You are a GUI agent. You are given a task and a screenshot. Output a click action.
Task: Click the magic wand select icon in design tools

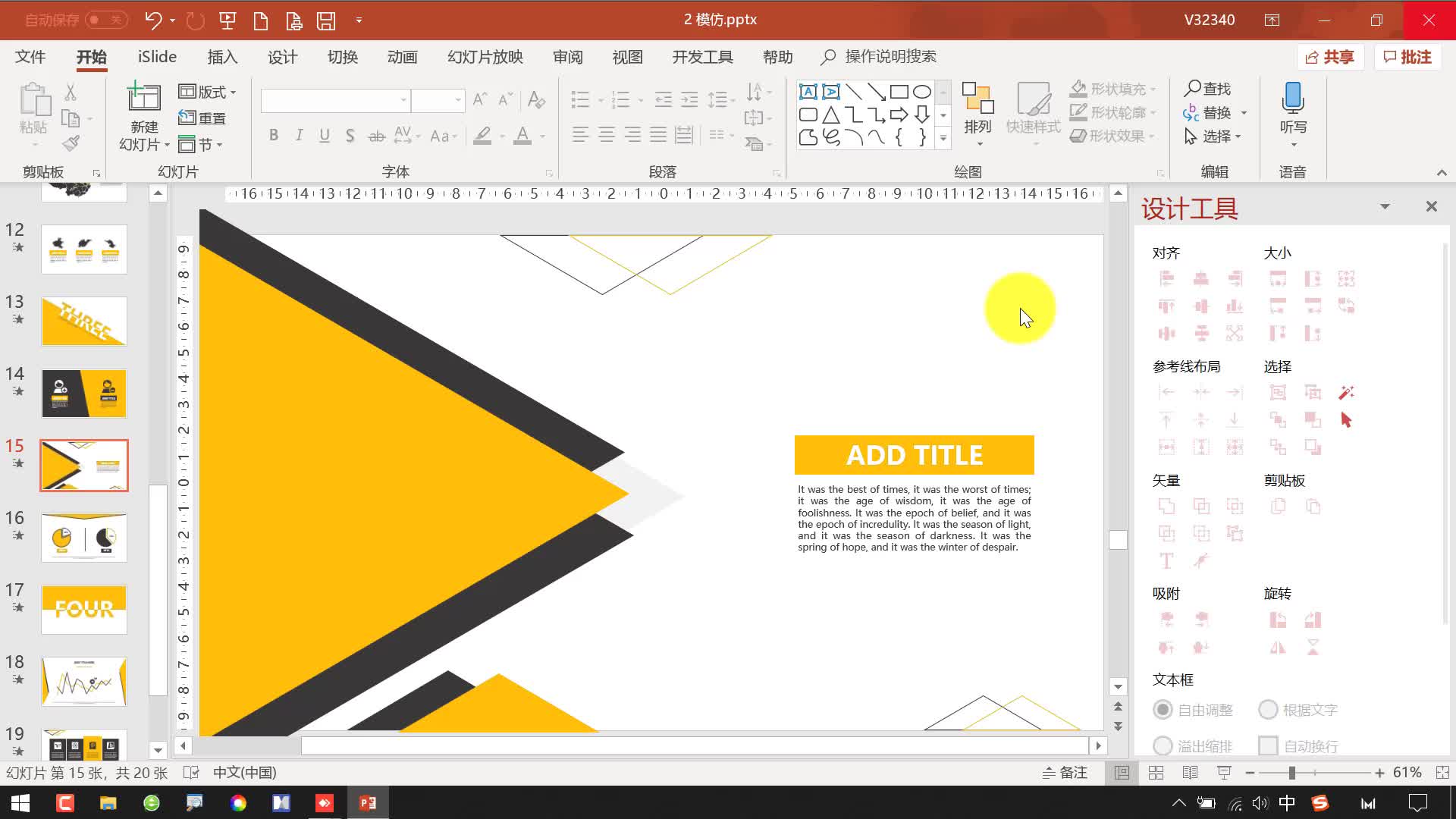1346,393
